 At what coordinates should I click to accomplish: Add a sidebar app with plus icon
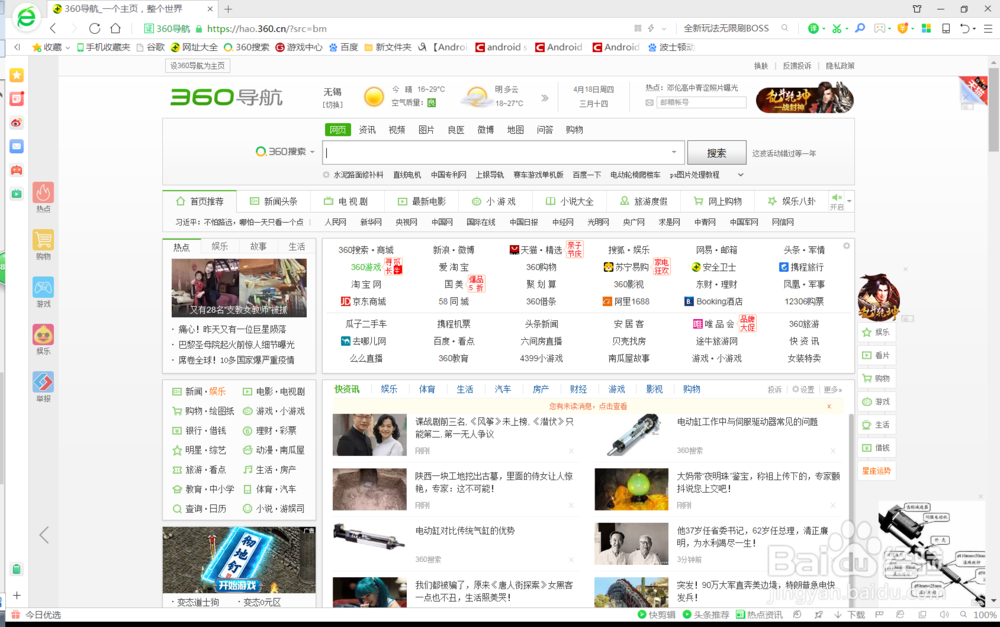point(17,595)
